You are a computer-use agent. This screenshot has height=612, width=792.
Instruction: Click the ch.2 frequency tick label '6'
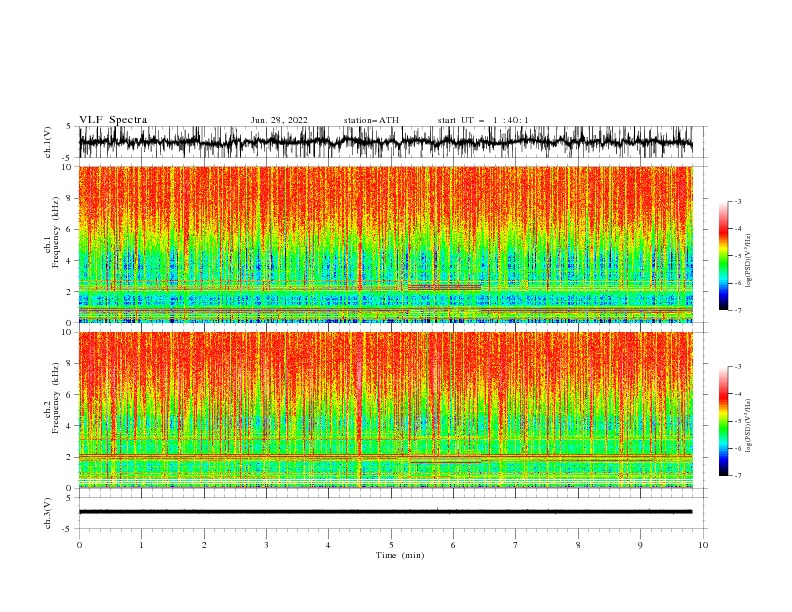(x=69, y=395)
